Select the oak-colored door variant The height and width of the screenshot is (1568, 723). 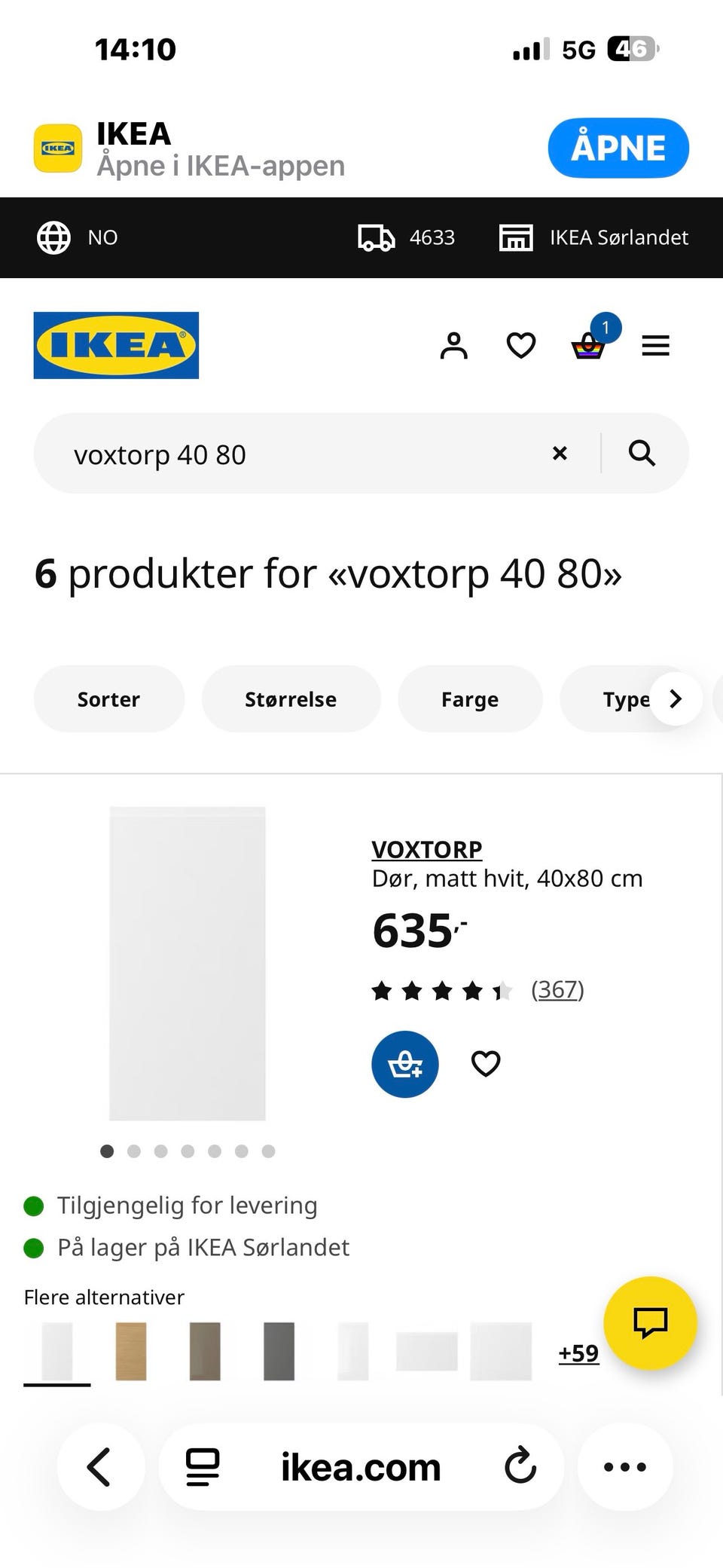coord(131,1351)
